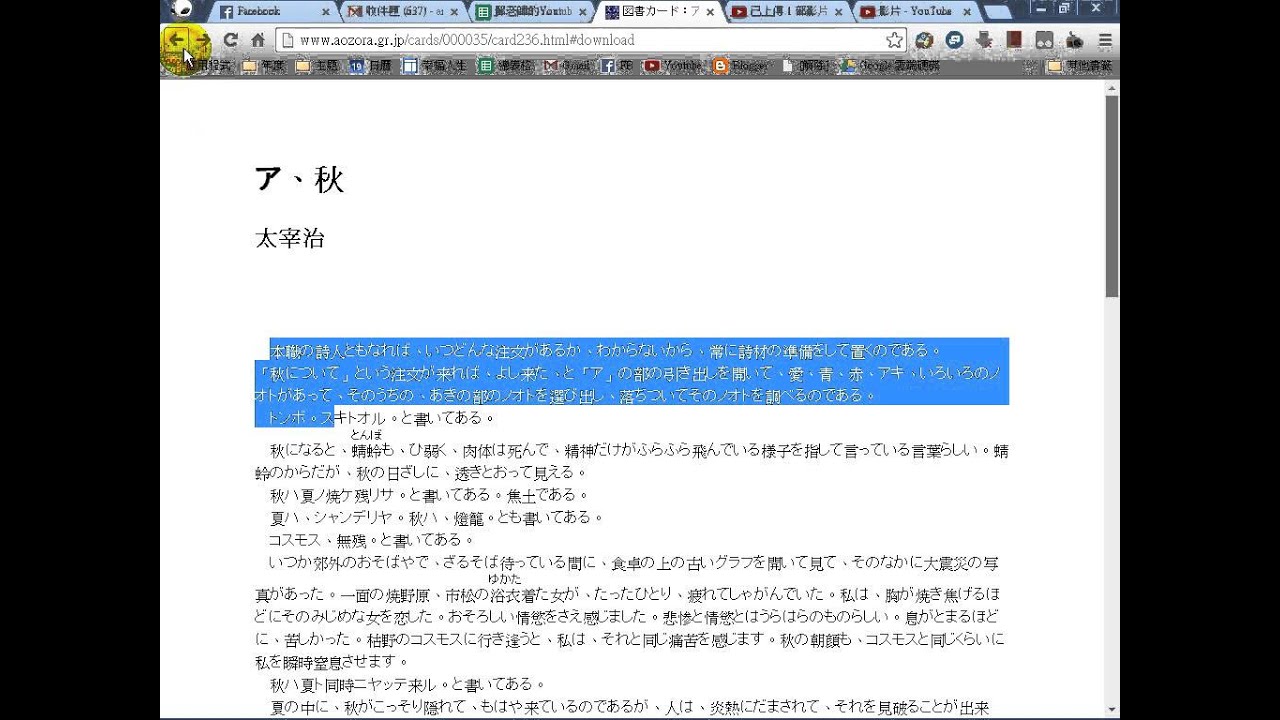This screenshot has height=720, width=1280.
Task: Open the 年度 bookmark folder
Action: [263, 66]
